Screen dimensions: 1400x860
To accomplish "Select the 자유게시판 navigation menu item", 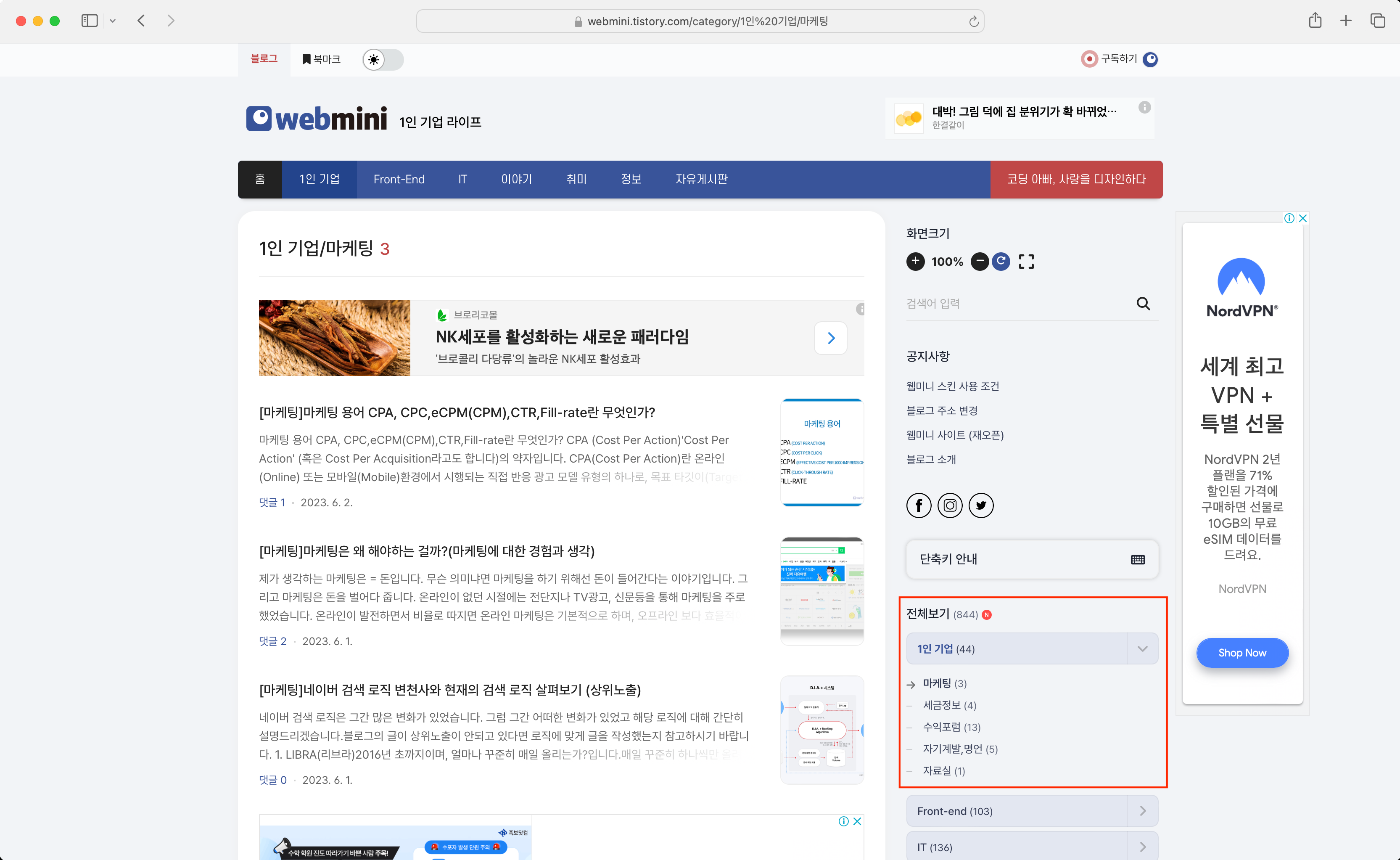I will click(701, 179).
